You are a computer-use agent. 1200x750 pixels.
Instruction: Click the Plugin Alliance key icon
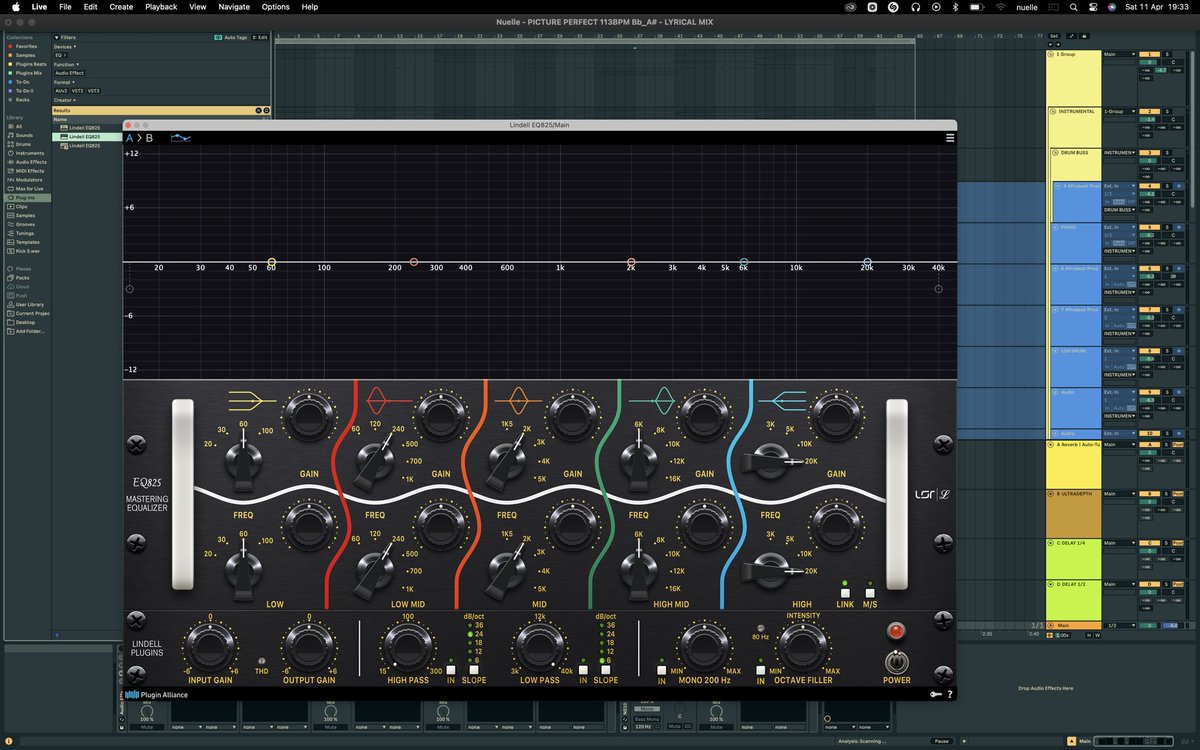click(936, 694)
